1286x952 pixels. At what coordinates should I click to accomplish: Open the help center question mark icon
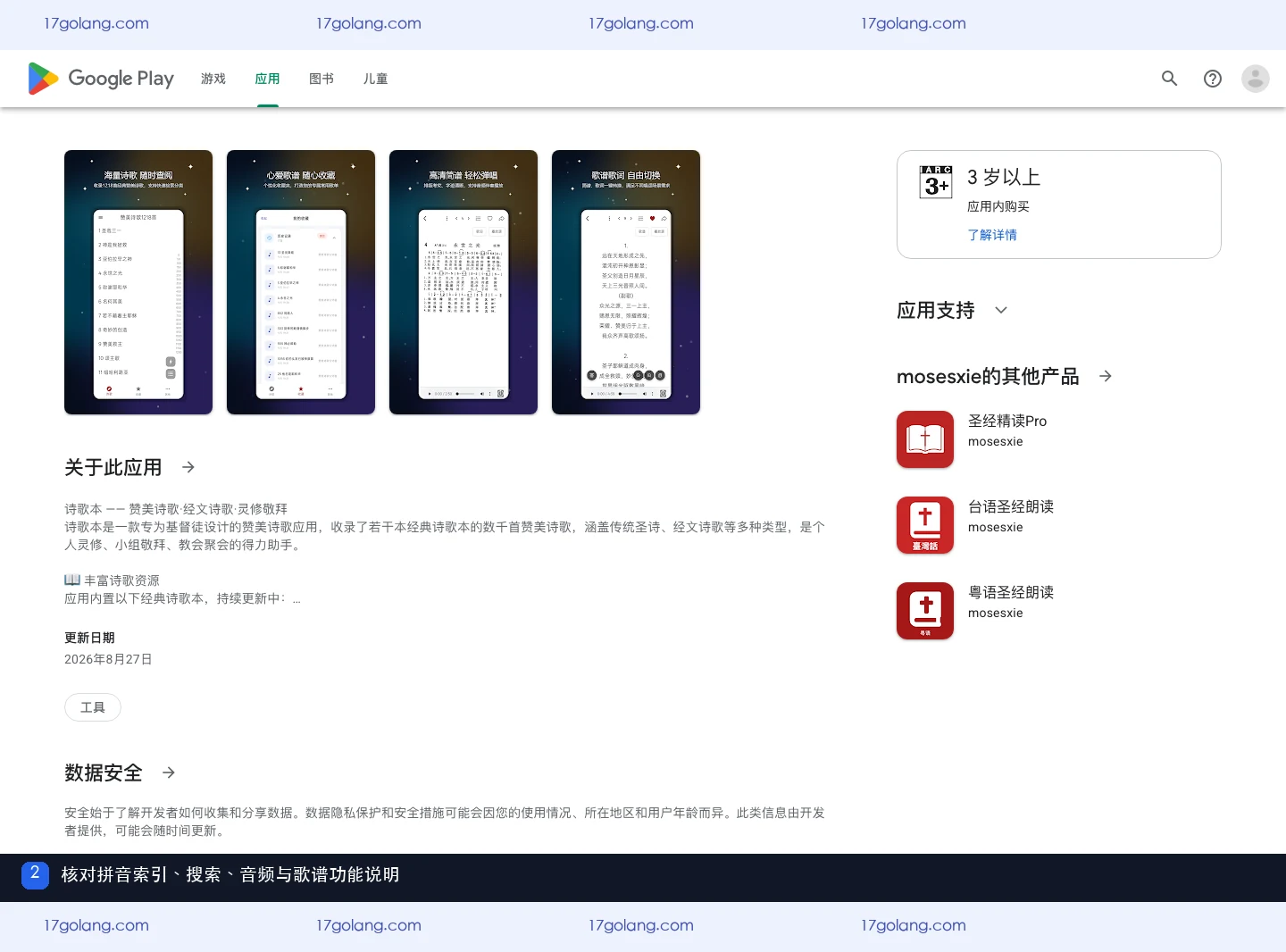pyautogui.click(x=1212, y=79)
